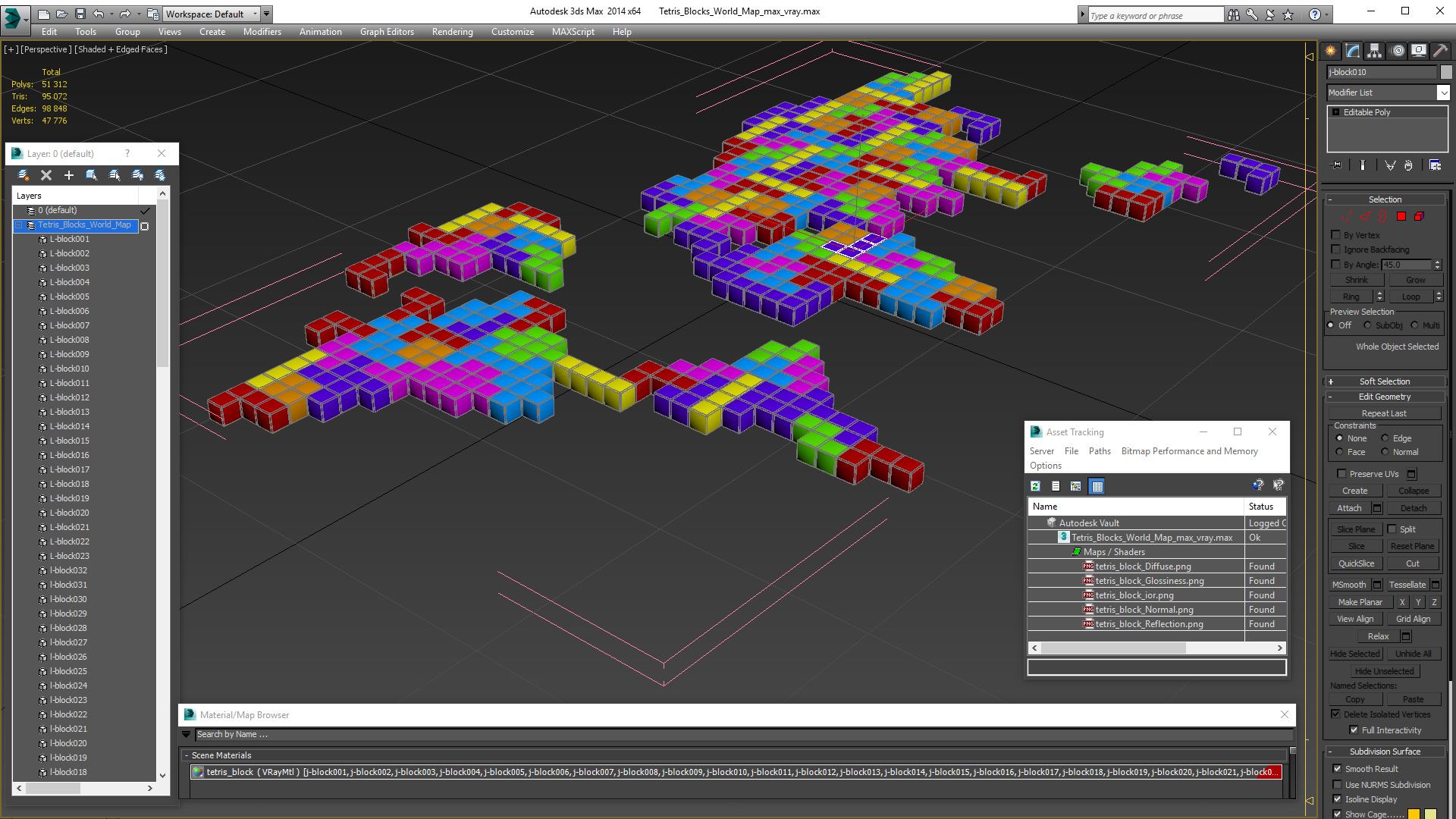Click the Project Folder icon in quick access toolbar
The image size is (1456, 819).
(153, 14)
